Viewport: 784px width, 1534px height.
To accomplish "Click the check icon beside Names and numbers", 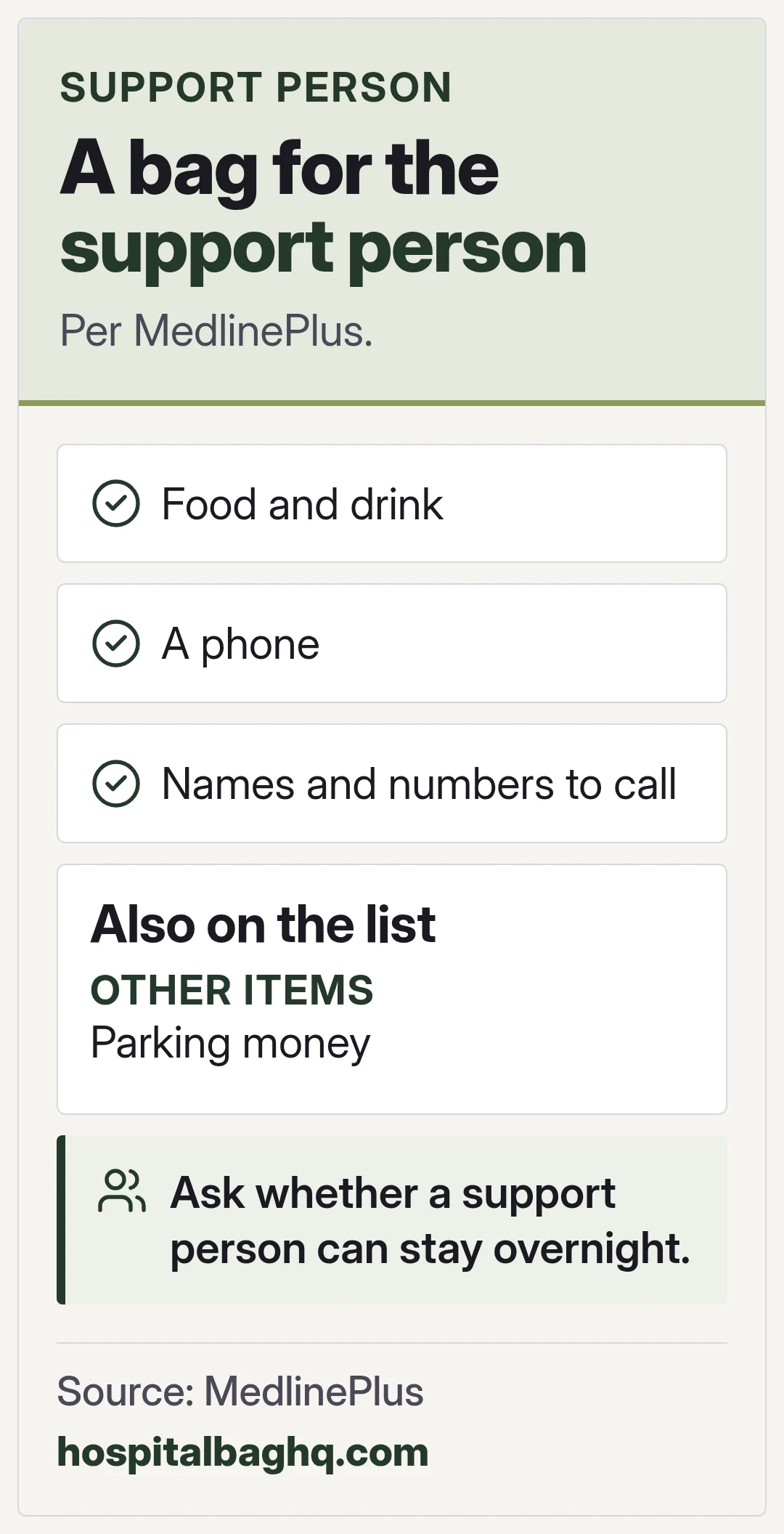I will (116, 784).
